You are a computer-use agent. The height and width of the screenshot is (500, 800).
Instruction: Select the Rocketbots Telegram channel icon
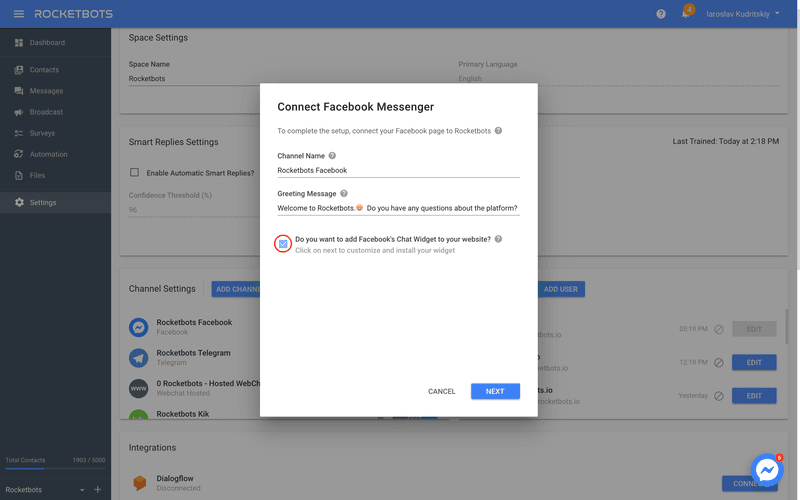tap(138, 358)
